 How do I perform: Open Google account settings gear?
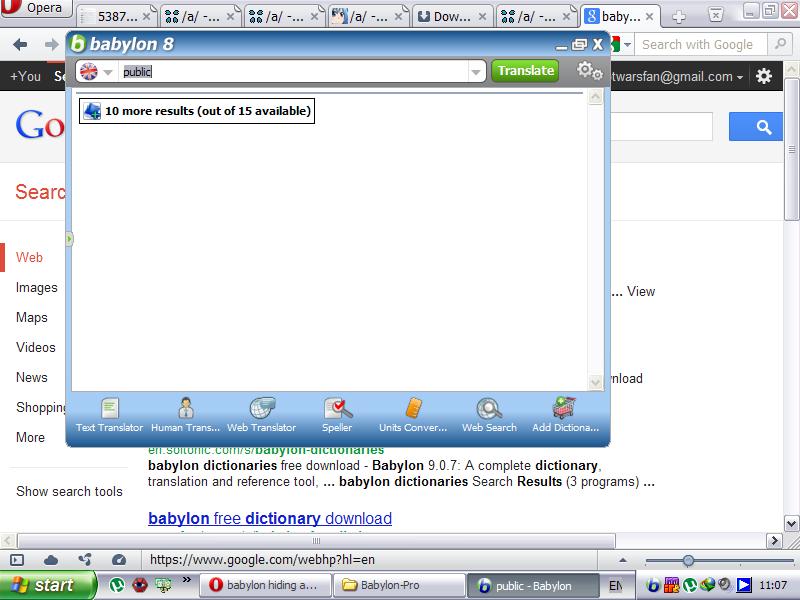(x=764, y=77)
